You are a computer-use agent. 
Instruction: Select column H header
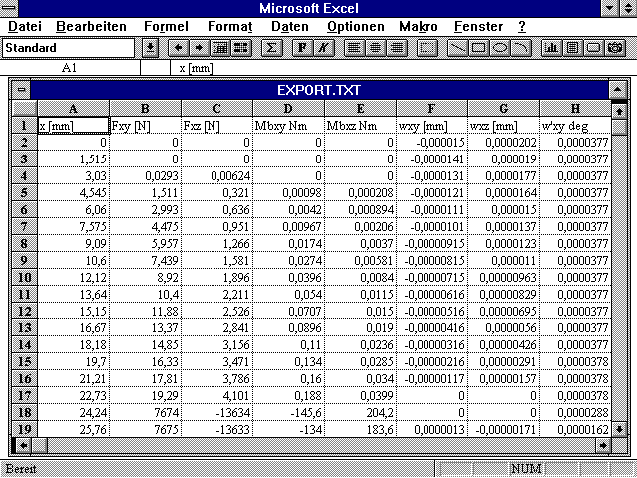(575, 108)
